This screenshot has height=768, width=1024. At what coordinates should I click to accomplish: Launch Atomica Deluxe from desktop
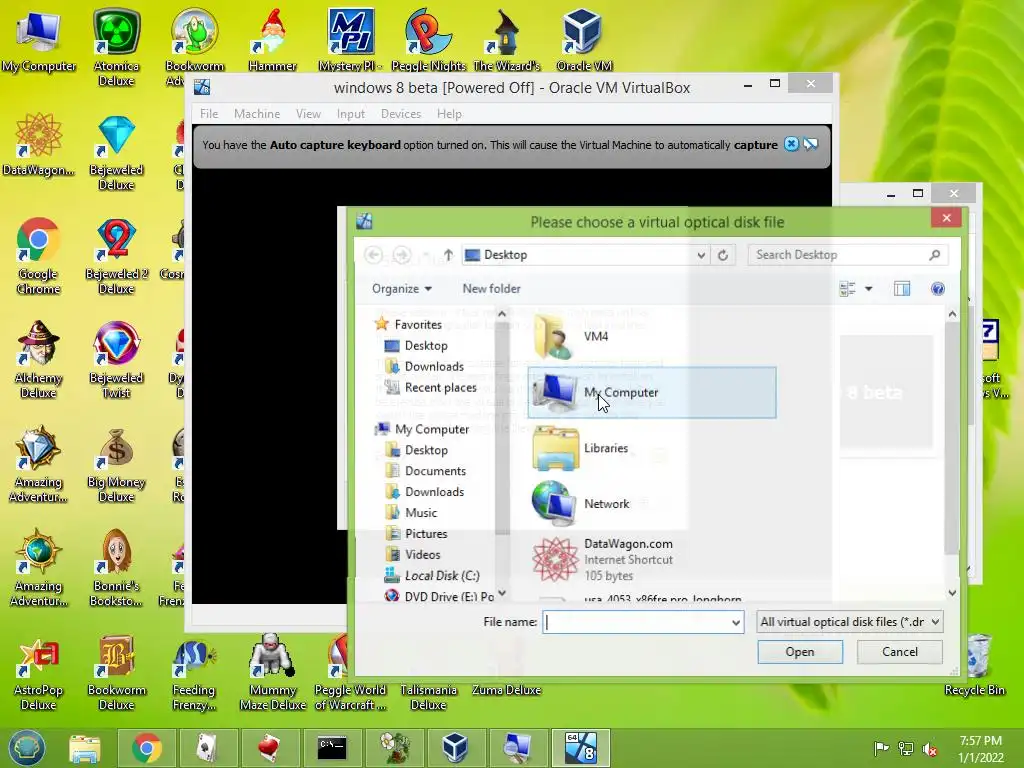tap(116, 47)
